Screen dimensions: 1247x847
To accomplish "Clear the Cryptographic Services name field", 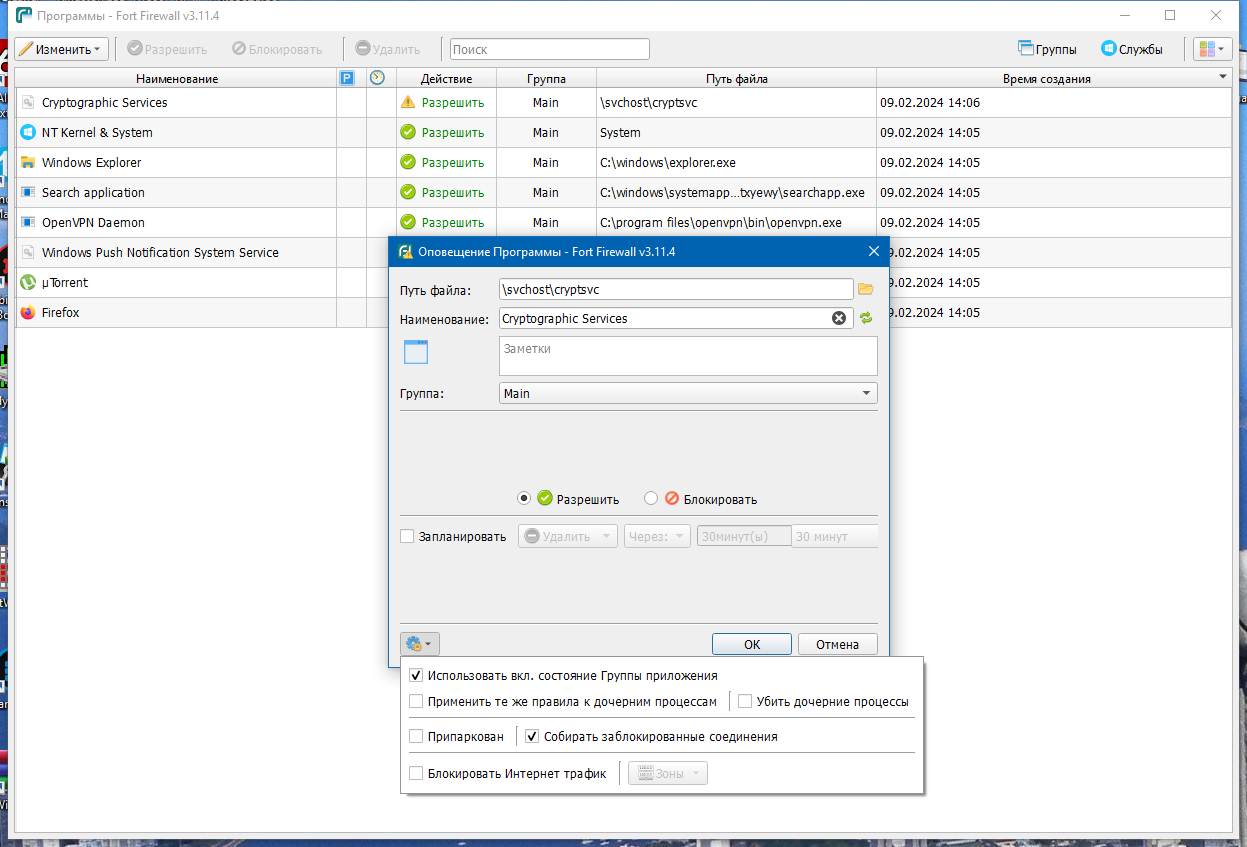I will (839, 318).
